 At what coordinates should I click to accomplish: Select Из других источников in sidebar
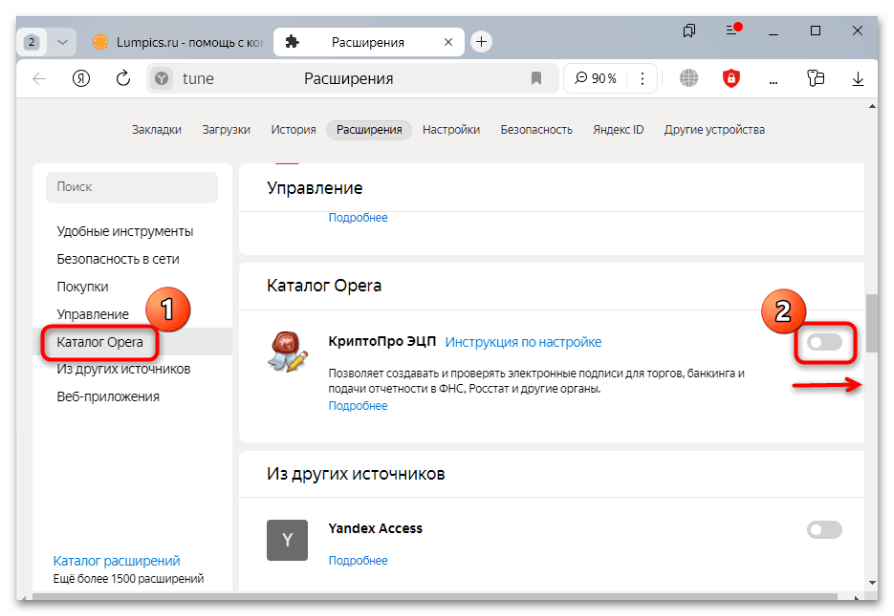click(123, 369)
